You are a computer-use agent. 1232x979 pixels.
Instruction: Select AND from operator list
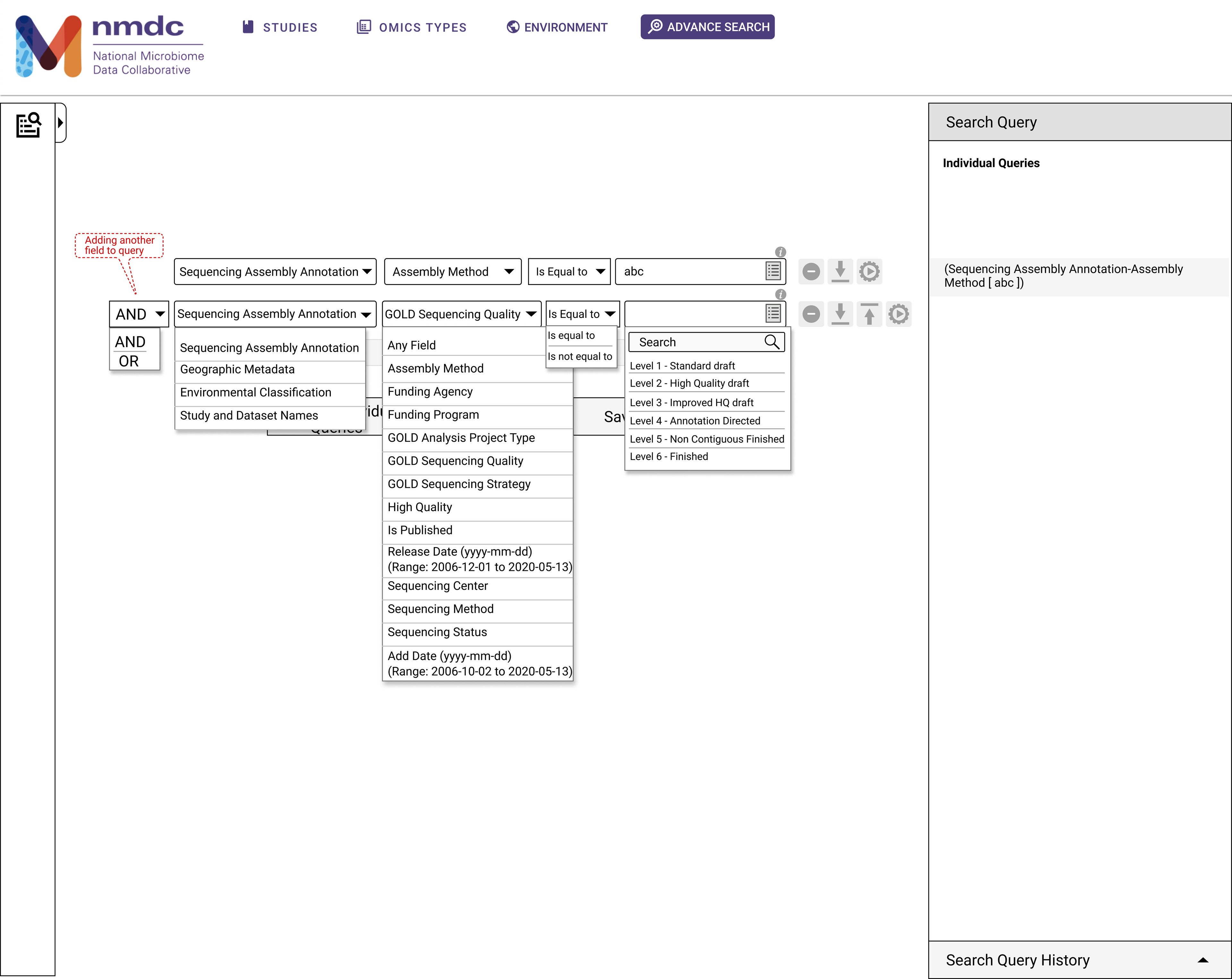click(x=130, y=342)
